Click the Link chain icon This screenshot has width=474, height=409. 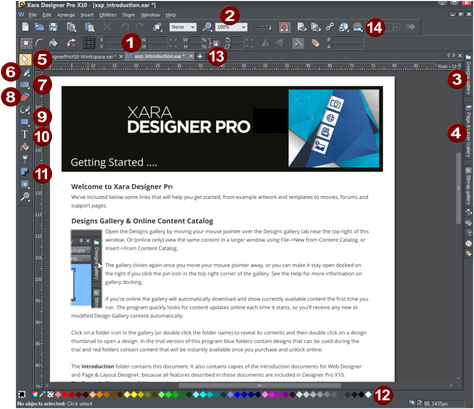(330, 27)
